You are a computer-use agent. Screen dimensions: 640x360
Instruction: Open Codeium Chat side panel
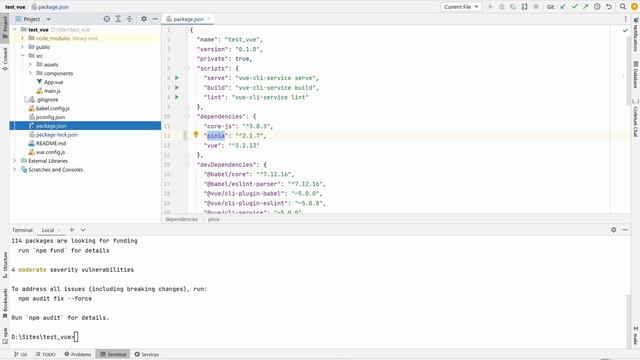click(x=636, y=118)
